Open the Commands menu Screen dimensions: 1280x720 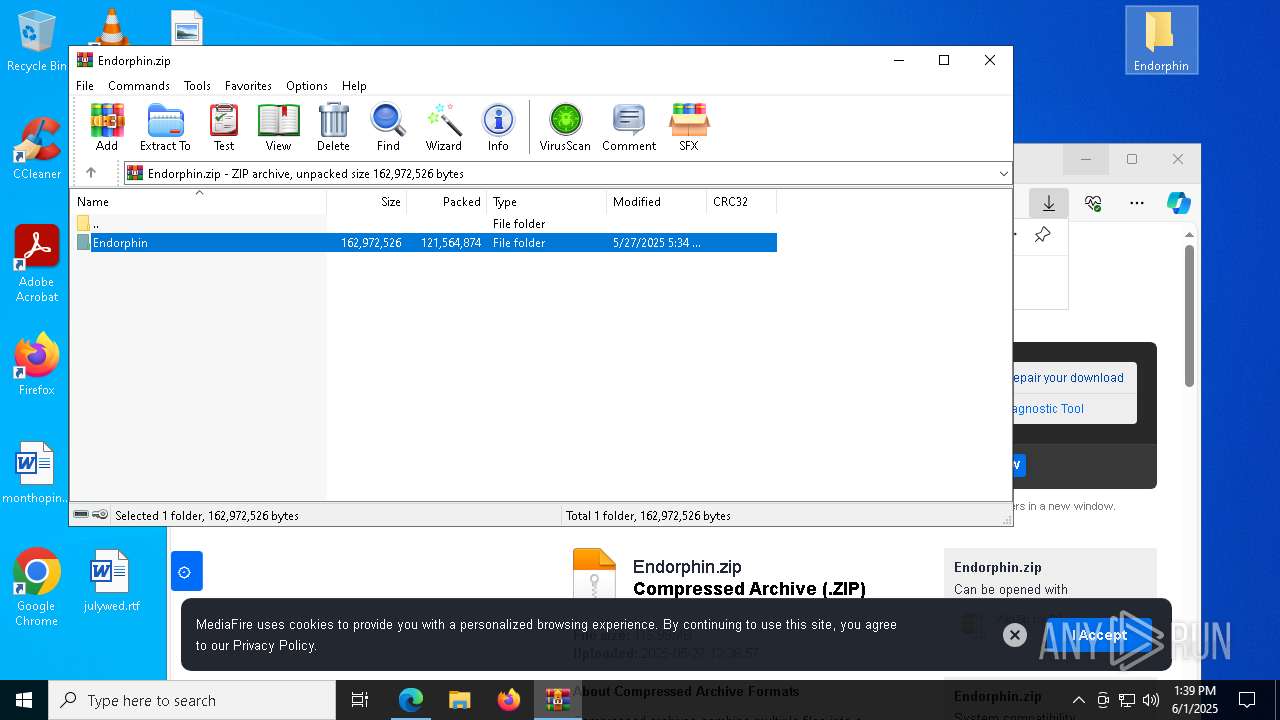click(139, 86)
